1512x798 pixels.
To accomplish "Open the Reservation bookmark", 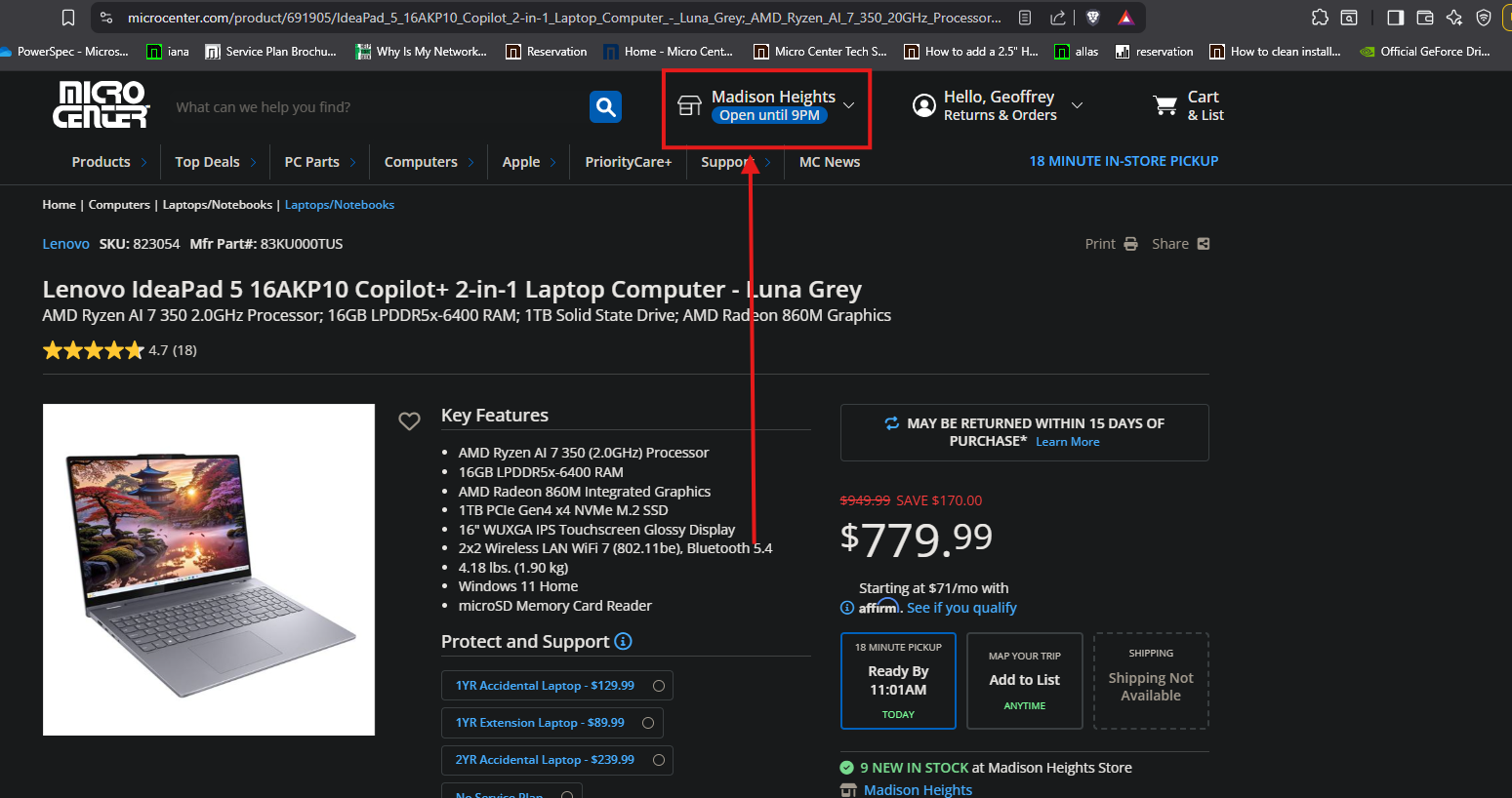I will point(546,52).
